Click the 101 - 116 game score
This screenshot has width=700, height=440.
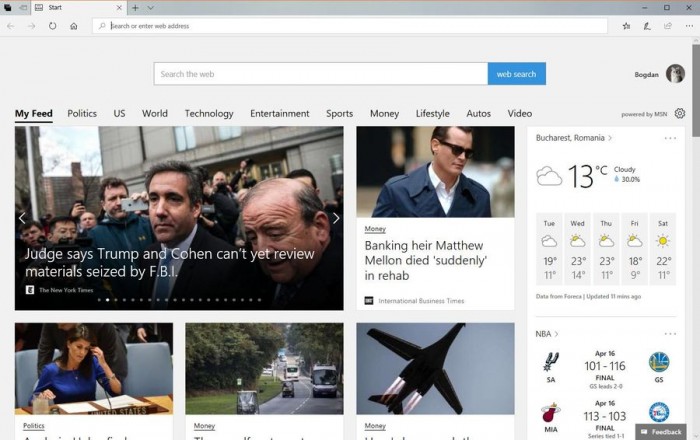605,366
